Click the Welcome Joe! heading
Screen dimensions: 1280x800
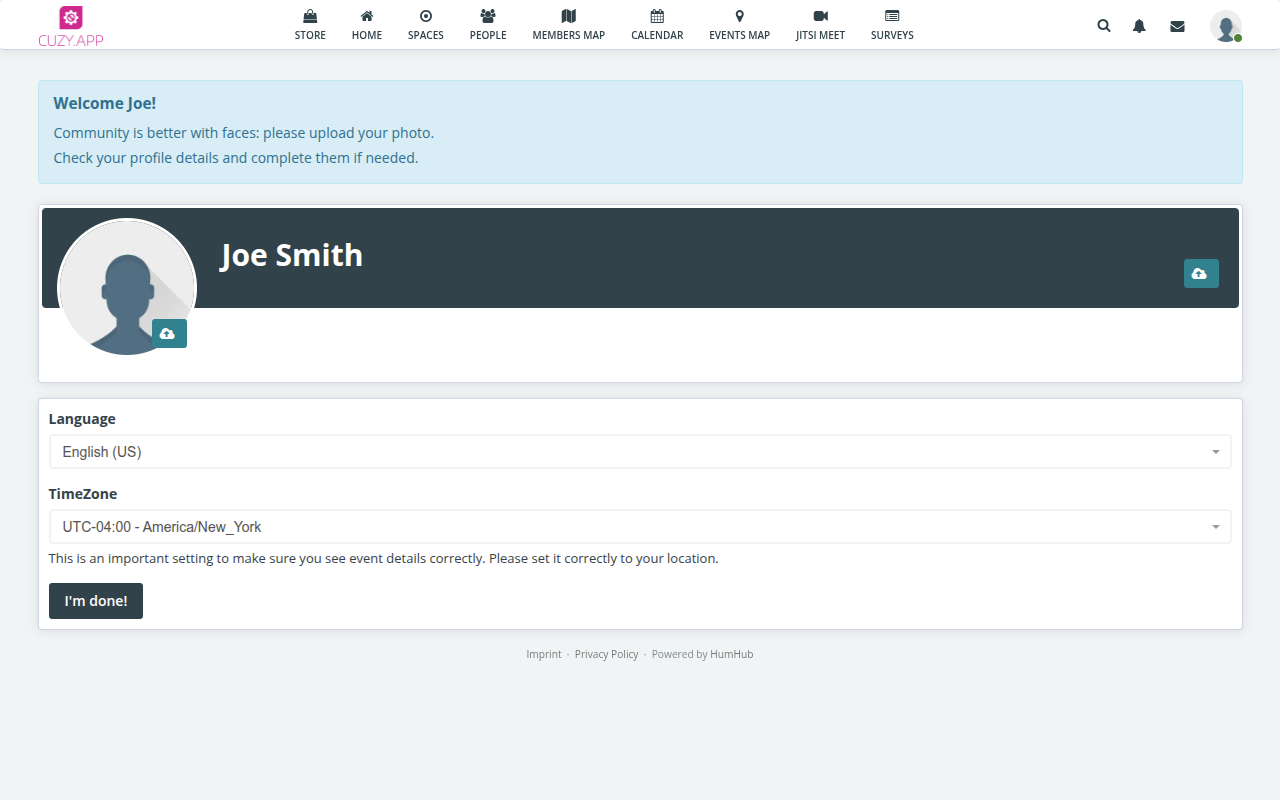point(105,103)
